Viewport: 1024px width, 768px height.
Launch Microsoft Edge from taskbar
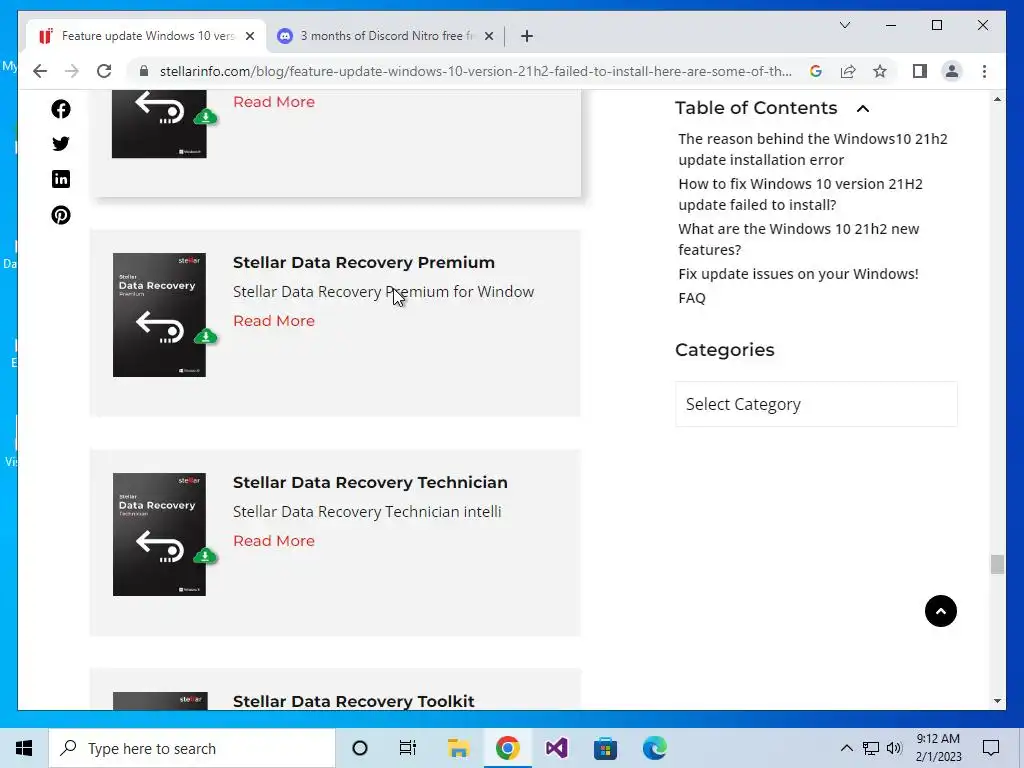click(654, 748)
